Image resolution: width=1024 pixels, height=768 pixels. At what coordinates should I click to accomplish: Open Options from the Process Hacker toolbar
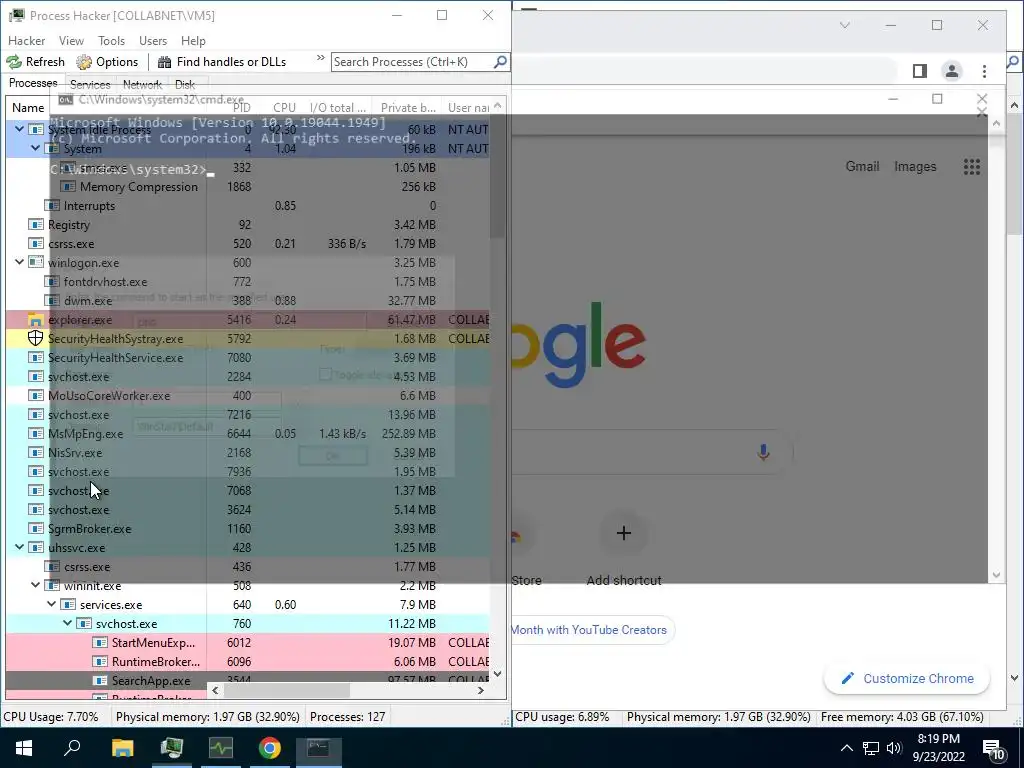tap(108, 62)
